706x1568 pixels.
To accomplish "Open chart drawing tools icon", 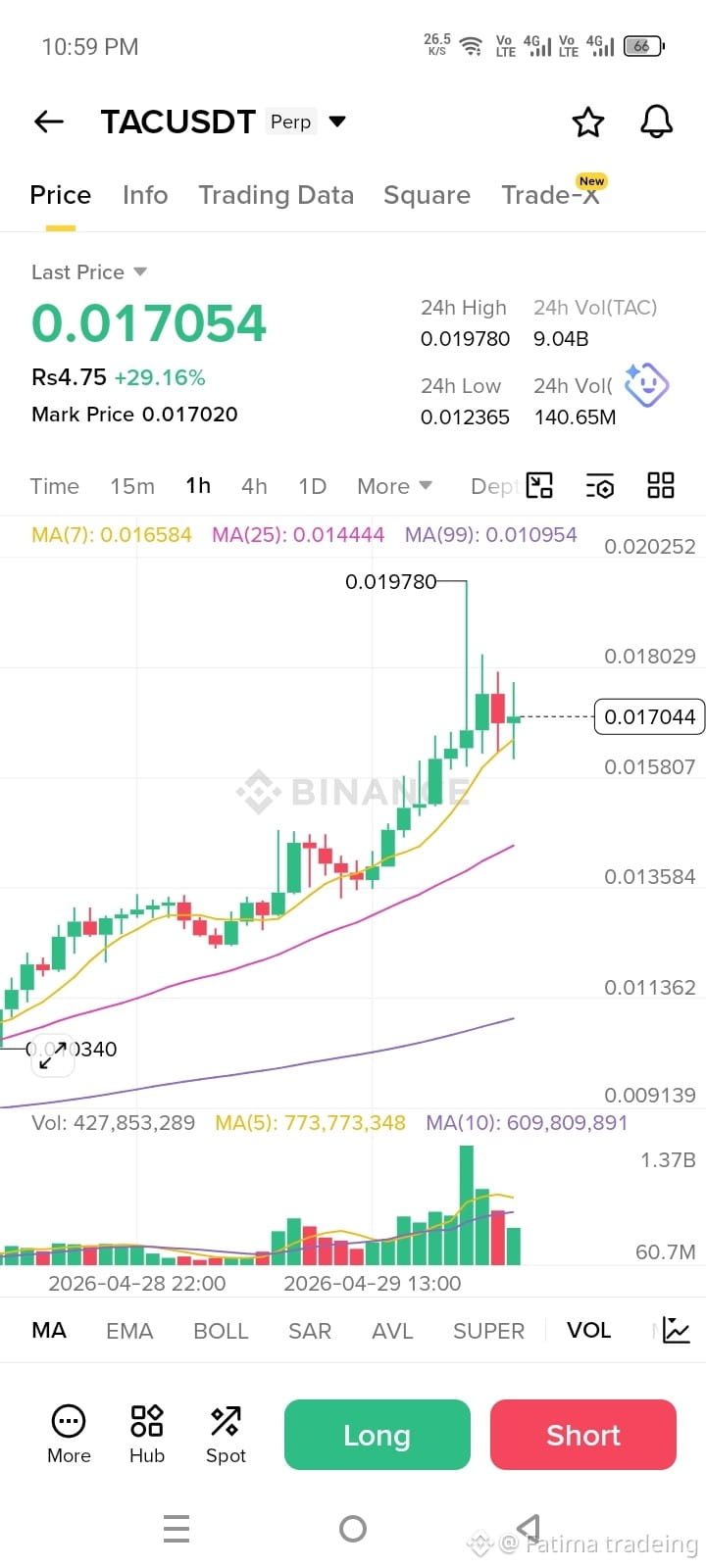I will click(x=539, y=485).
